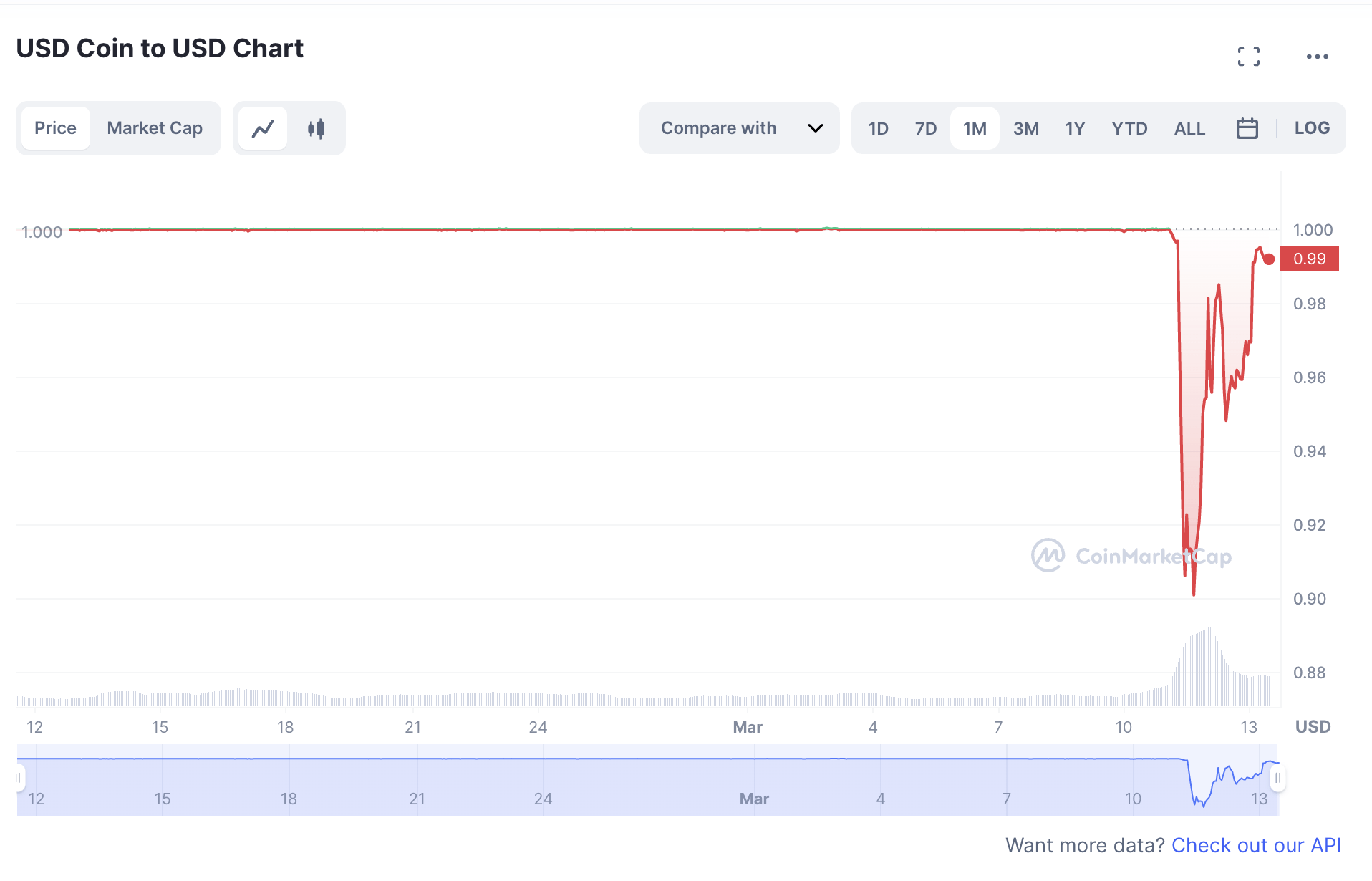Expand the Compare with dropdown
The image size is (1372, 881).
[x=718, y=128]
